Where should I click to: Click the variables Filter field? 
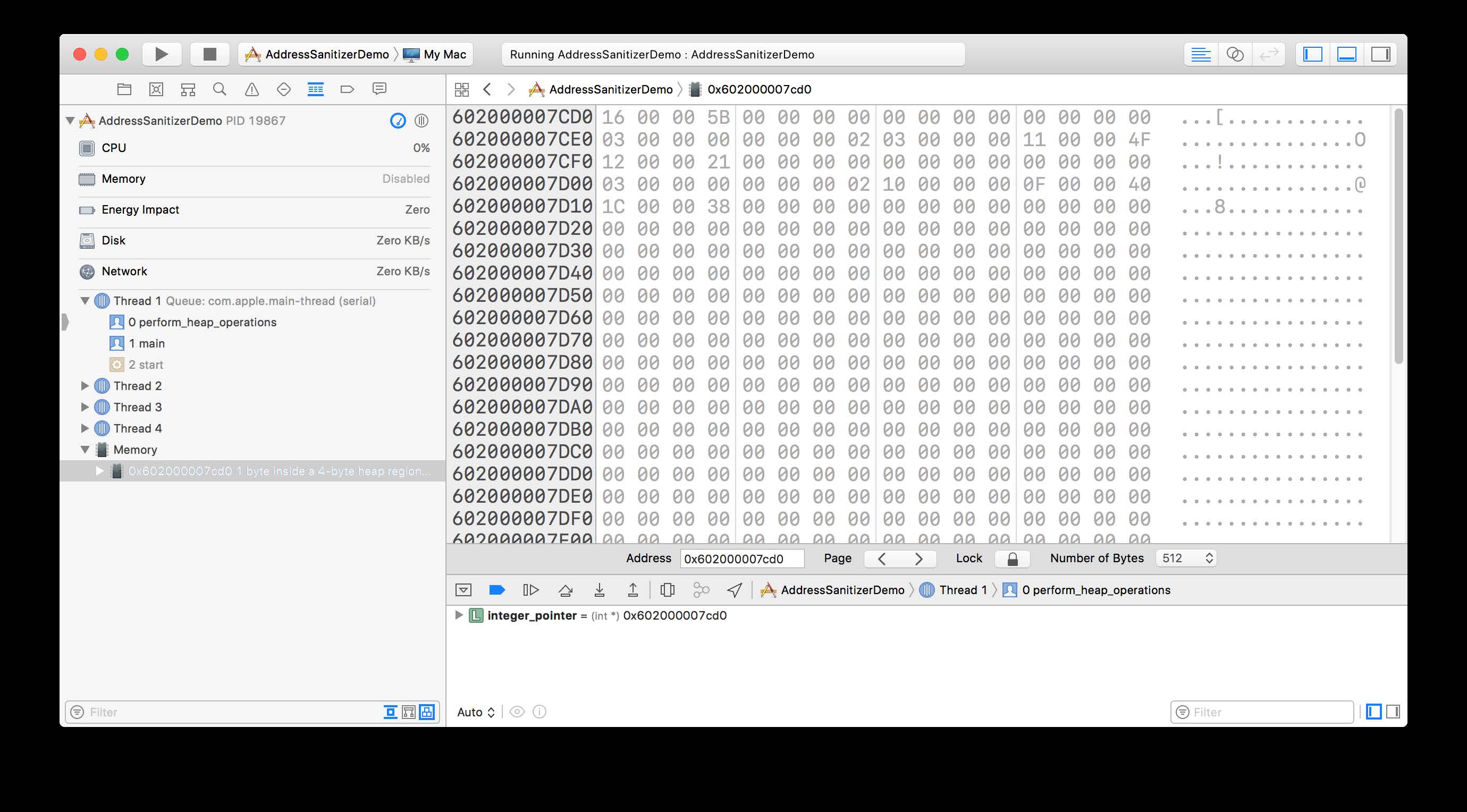(1262, 712)
